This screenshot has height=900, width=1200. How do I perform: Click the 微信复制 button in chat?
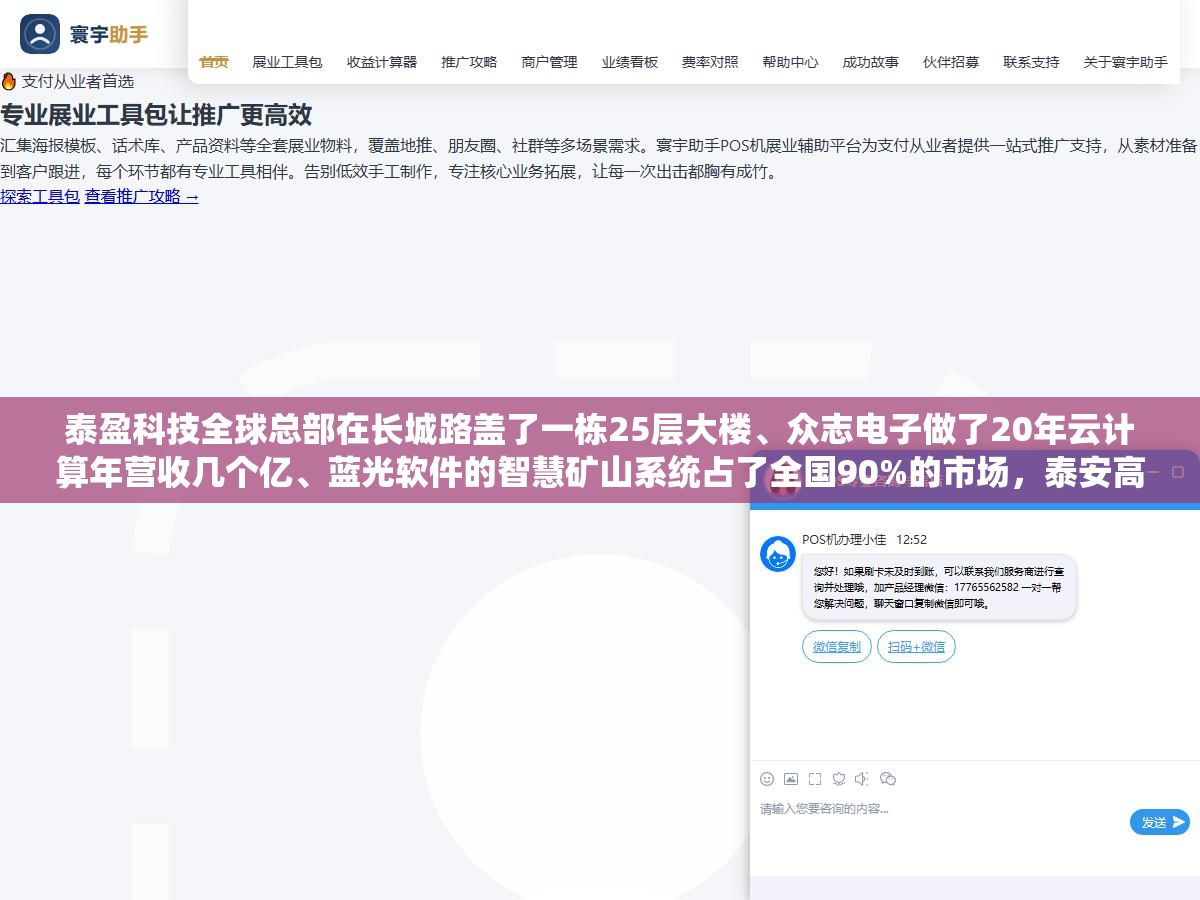(837, 647)
